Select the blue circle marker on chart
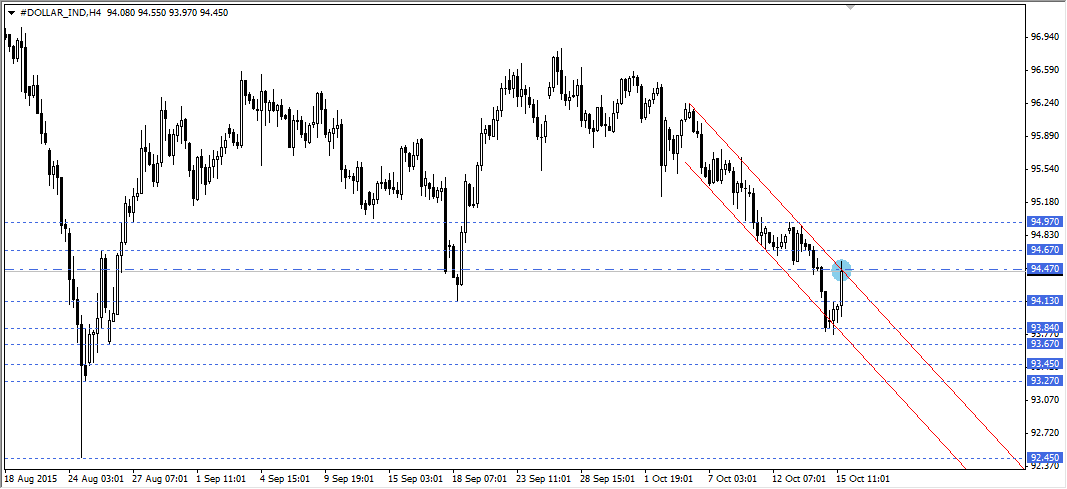1067x489 pixels. [x=842, y=268]
